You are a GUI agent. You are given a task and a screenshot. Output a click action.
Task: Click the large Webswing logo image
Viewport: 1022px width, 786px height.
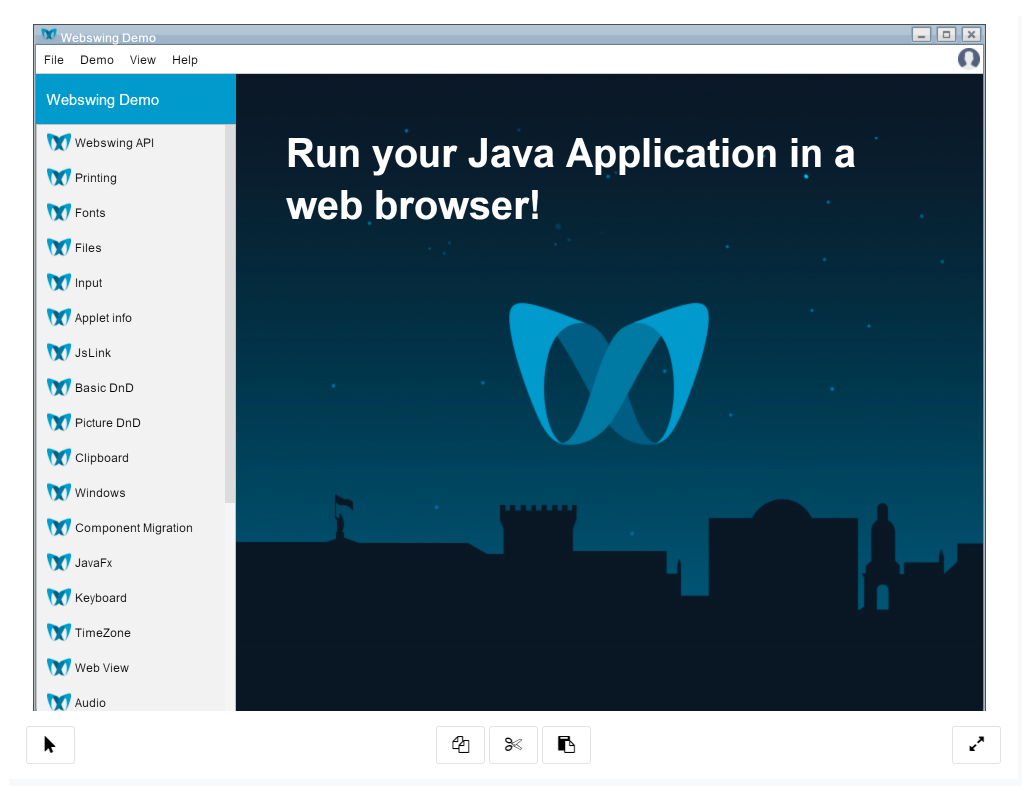coord(609,374)
